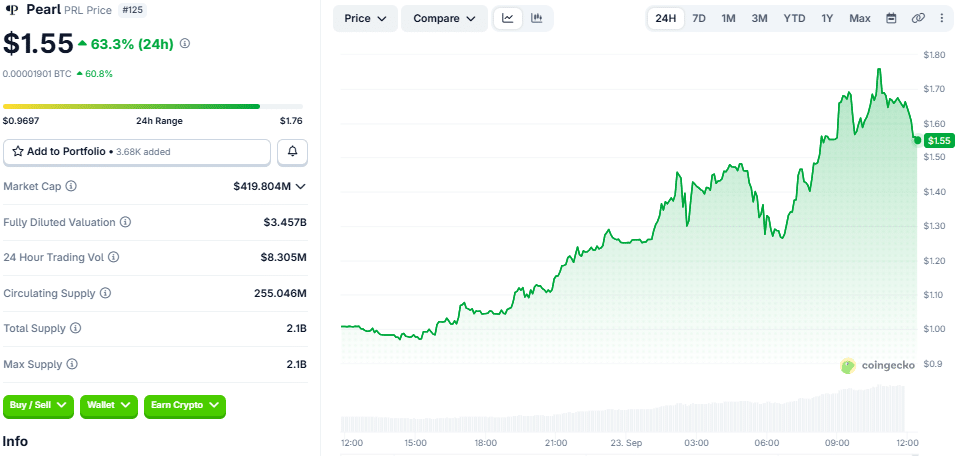Screen dimensions: 961x456
Task: Select the 3M time range
Action: pos(759,18)
